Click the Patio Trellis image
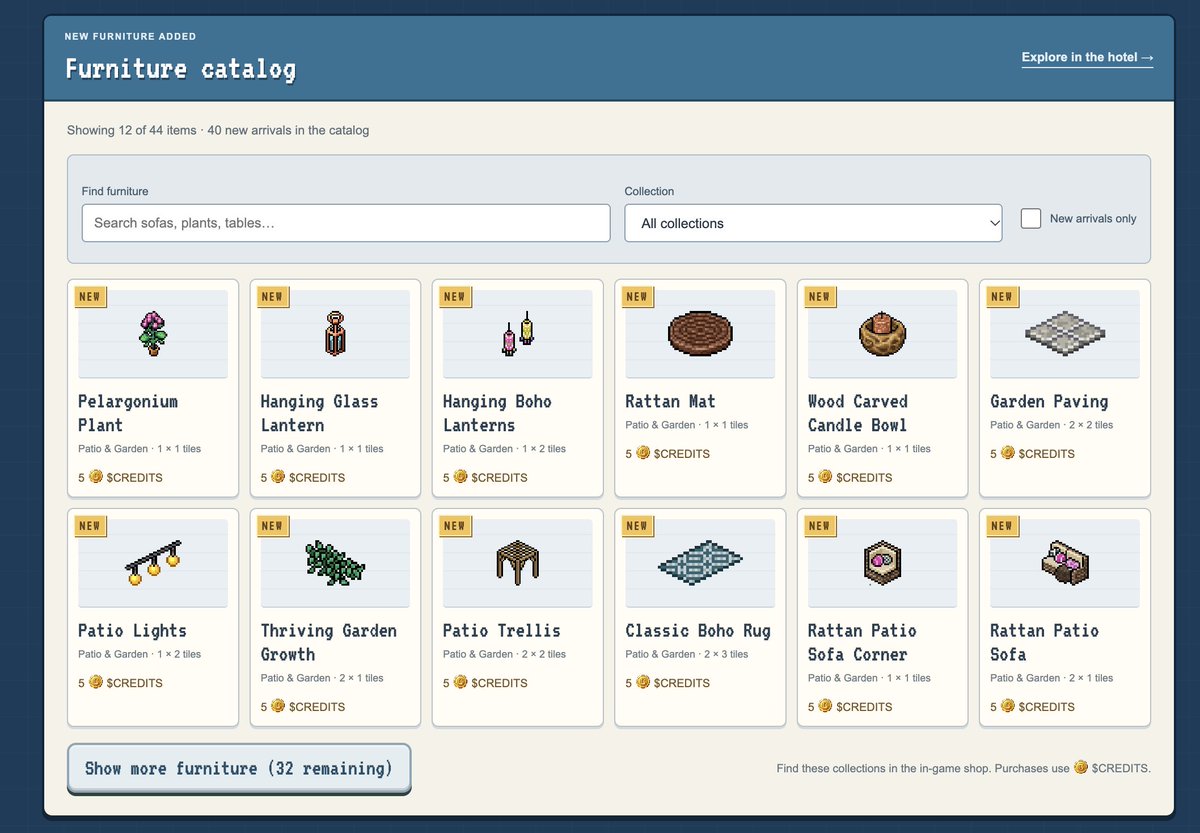The height and width of the screenshot is (833, 1200). click(x=518, y=562)
